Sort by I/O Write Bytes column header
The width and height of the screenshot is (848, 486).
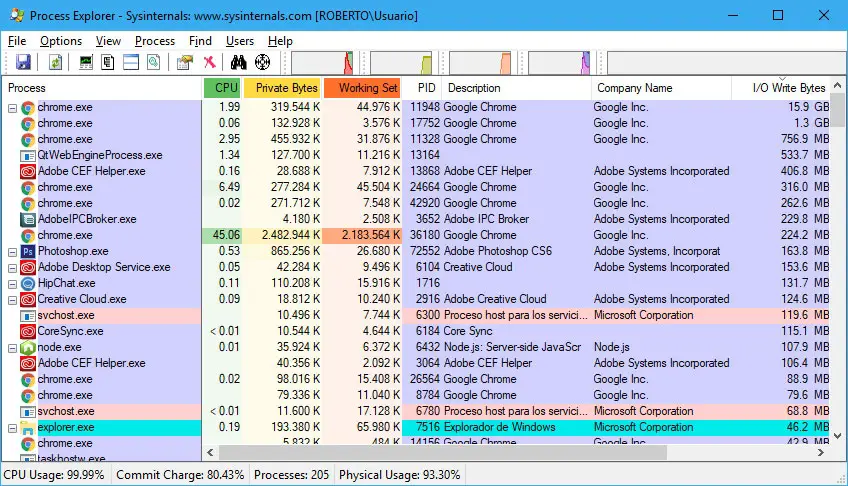[780, 88]
